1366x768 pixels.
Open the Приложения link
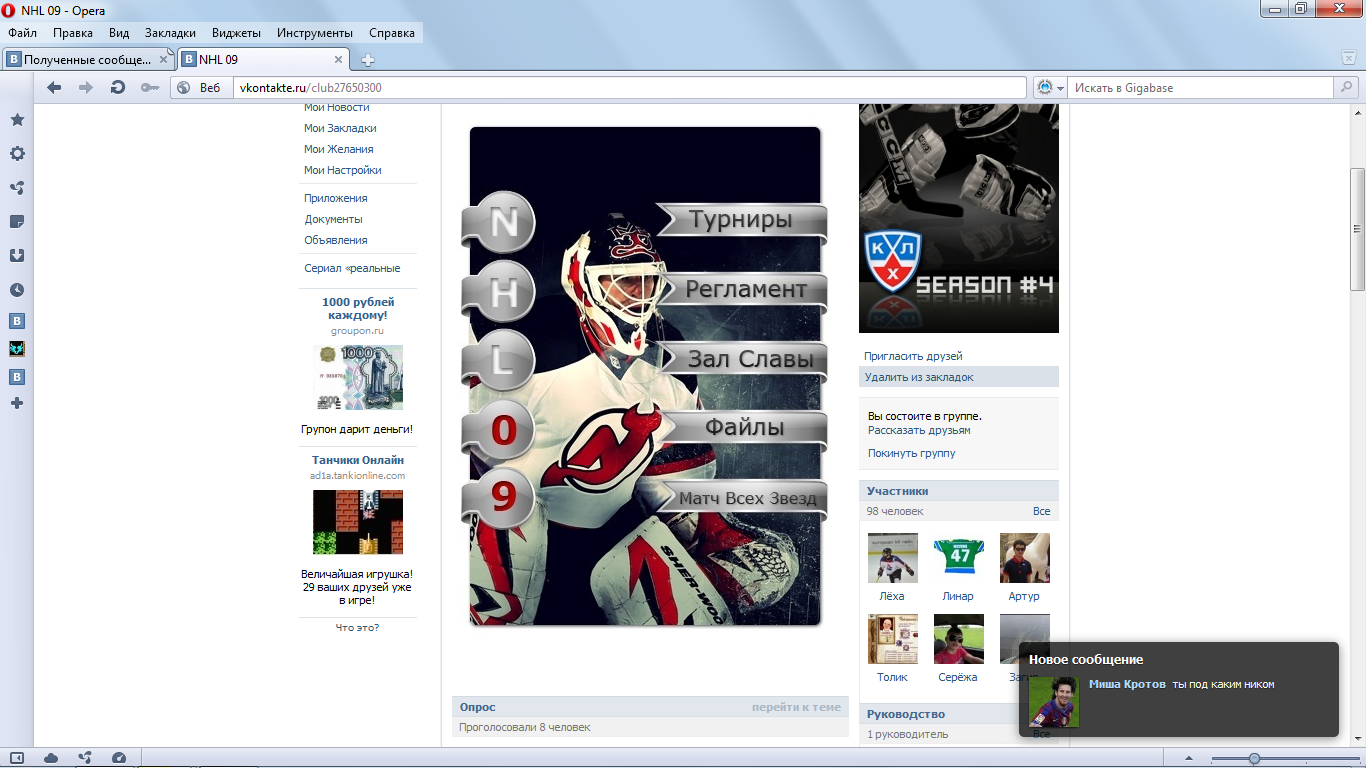tap(336, 198)
